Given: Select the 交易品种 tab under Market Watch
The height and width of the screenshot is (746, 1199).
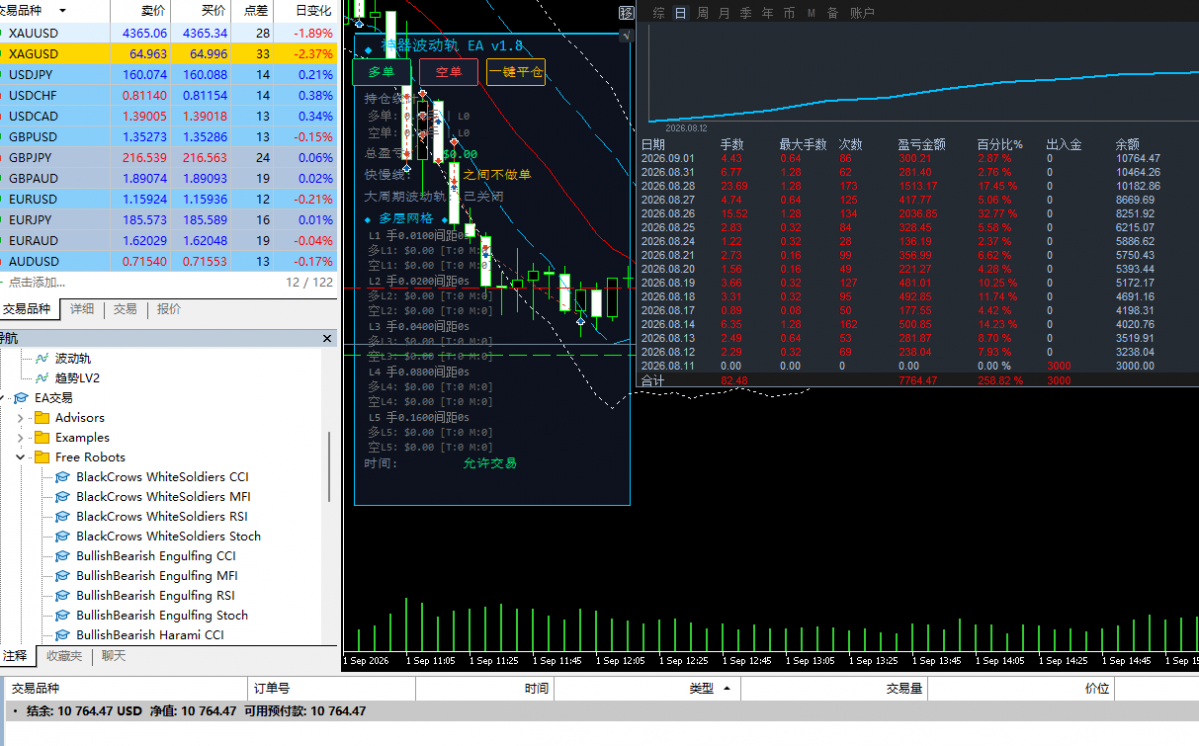Looking at the screenshot, I should 28,309.
